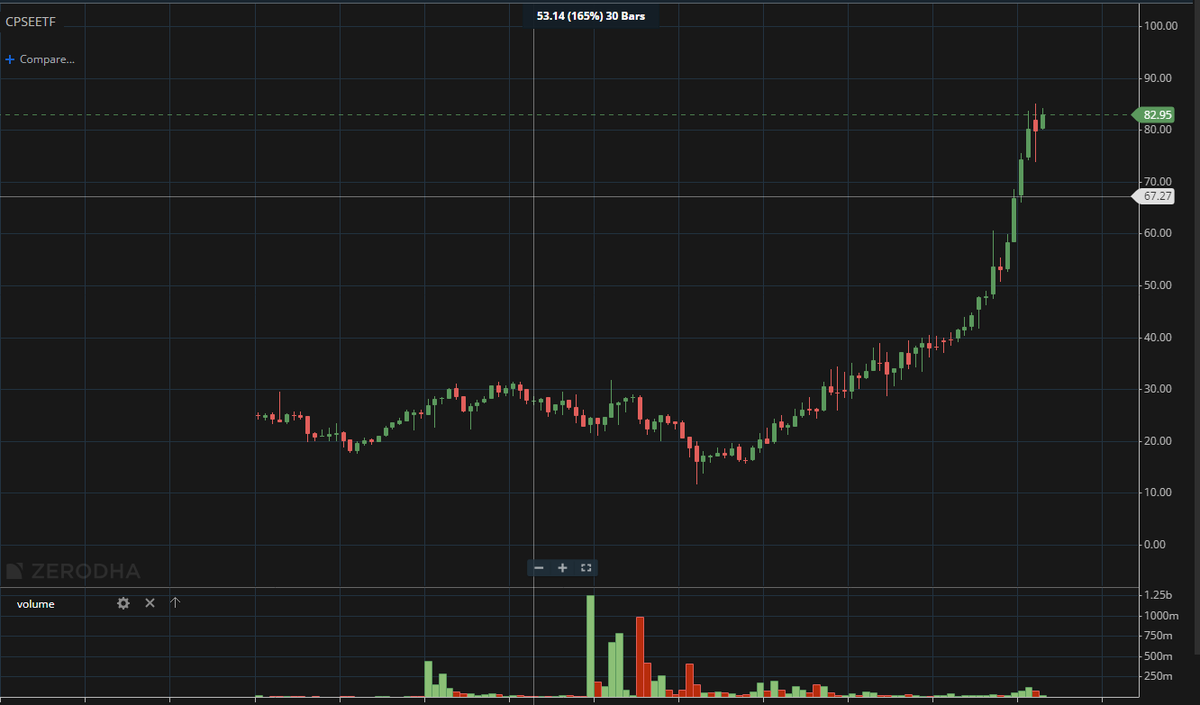Click the 250m volume axis label

pos(1157,676)
